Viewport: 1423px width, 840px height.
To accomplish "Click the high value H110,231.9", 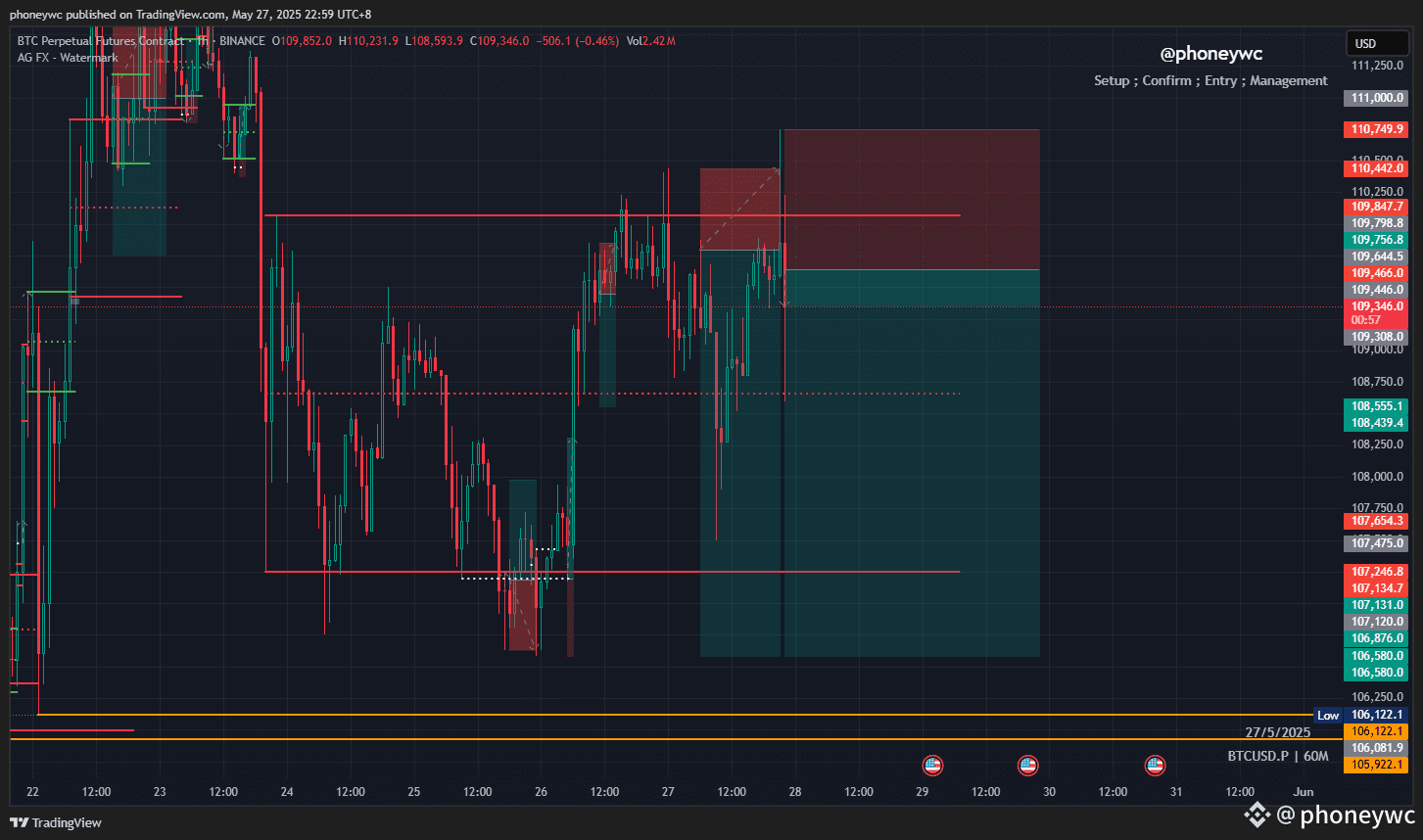I will (368, 41).
